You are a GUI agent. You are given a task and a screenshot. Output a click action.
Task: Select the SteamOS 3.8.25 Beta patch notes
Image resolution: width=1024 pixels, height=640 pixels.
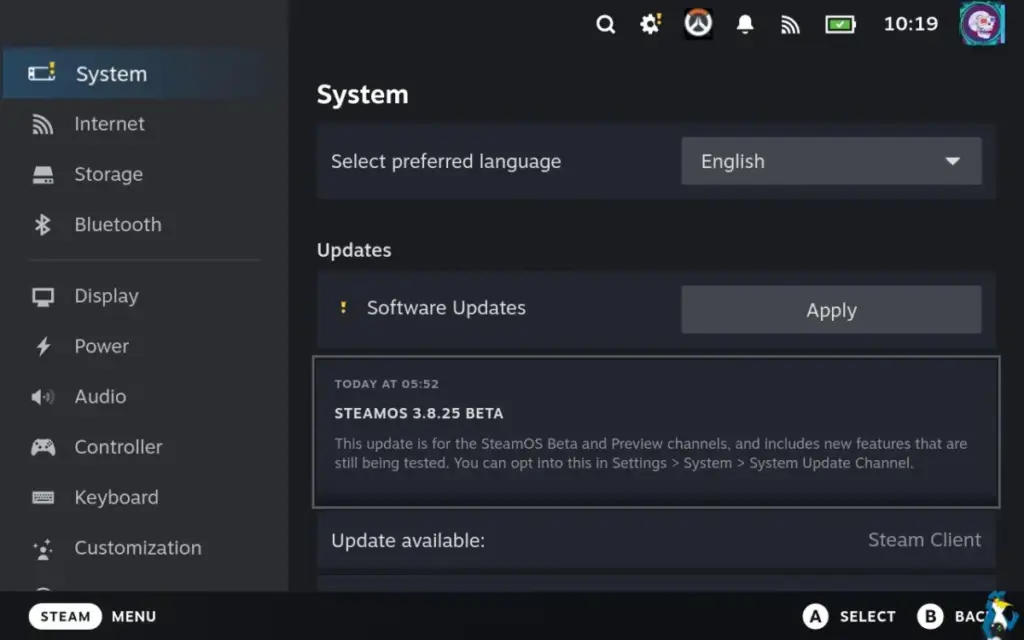656,432
